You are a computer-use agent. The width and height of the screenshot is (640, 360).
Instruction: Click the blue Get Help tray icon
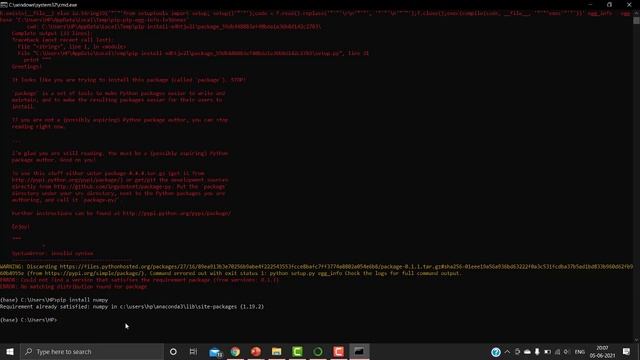point(496,351)
